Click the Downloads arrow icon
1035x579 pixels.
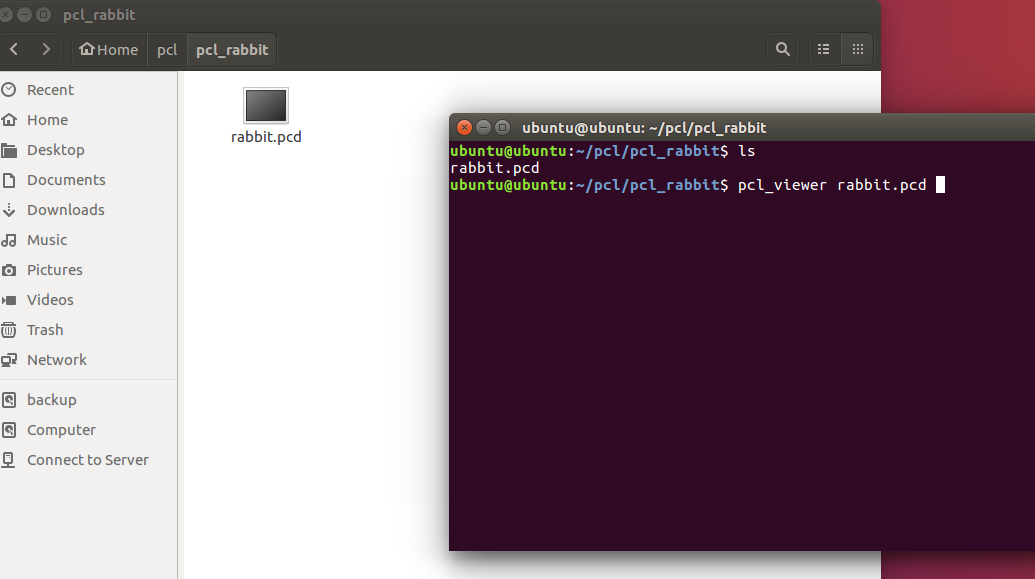9,210
